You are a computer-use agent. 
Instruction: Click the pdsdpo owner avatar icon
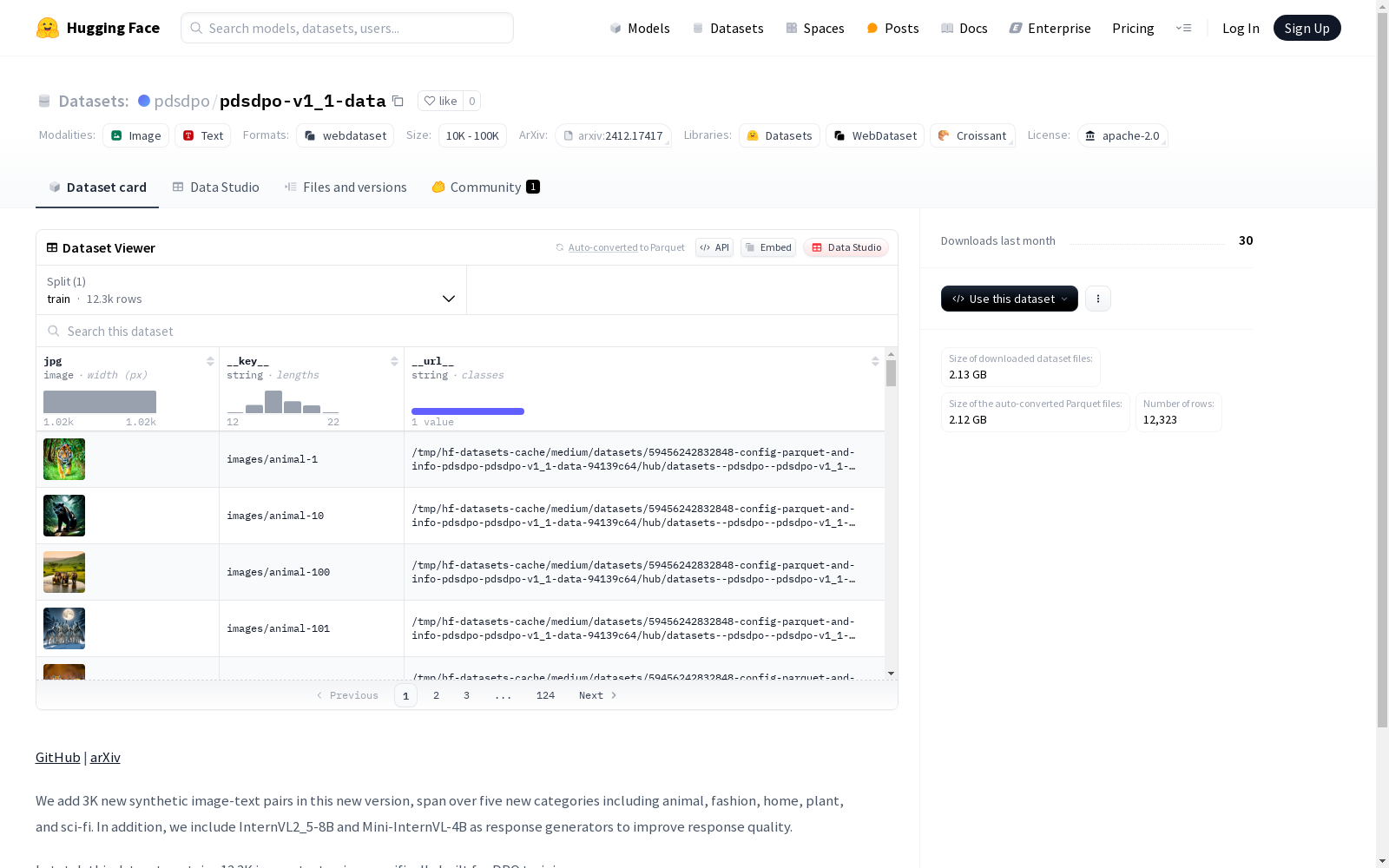click(144, 101)
